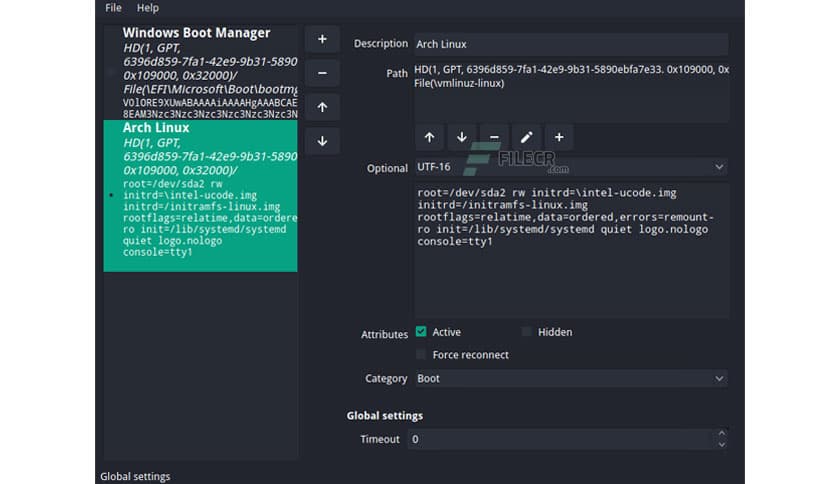Enable the Hidden attribute checkbox
Screen dimensions: 836x484
tap(526, 332)
